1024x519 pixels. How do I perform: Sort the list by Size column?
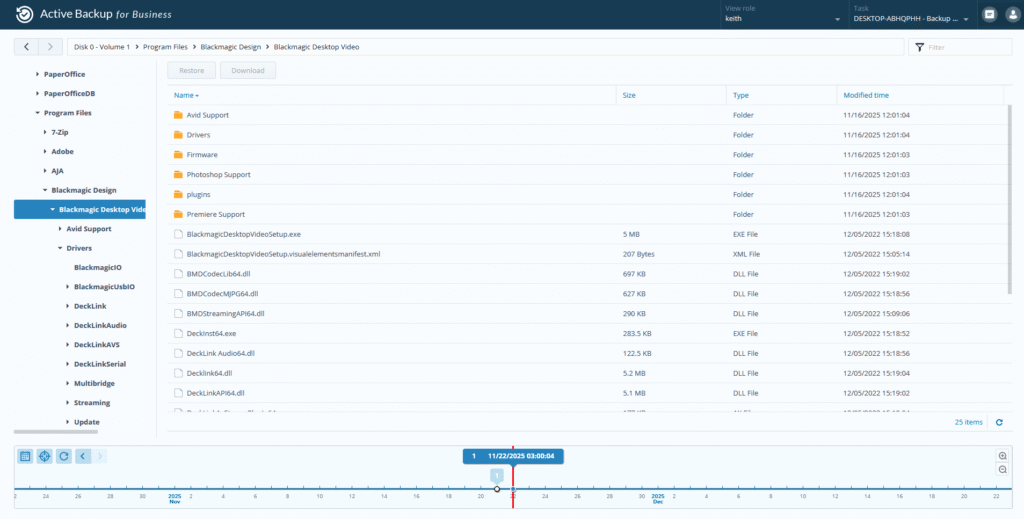[x=629, y=95]
